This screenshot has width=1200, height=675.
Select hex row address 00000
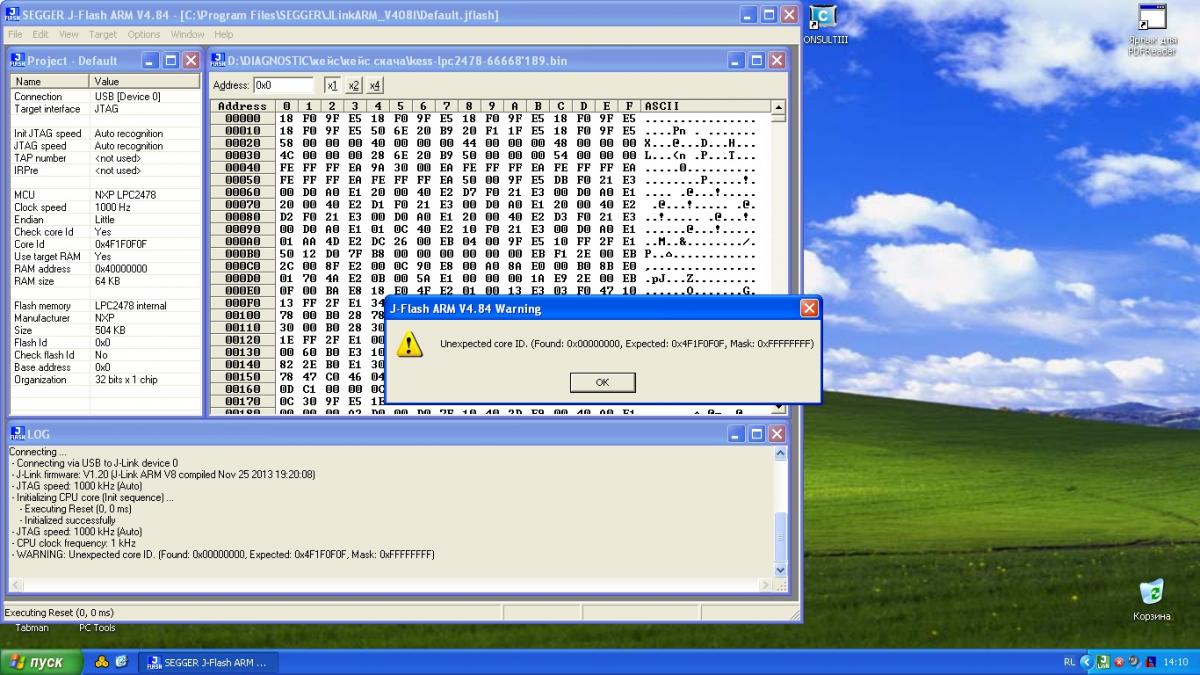pos(242,118)
